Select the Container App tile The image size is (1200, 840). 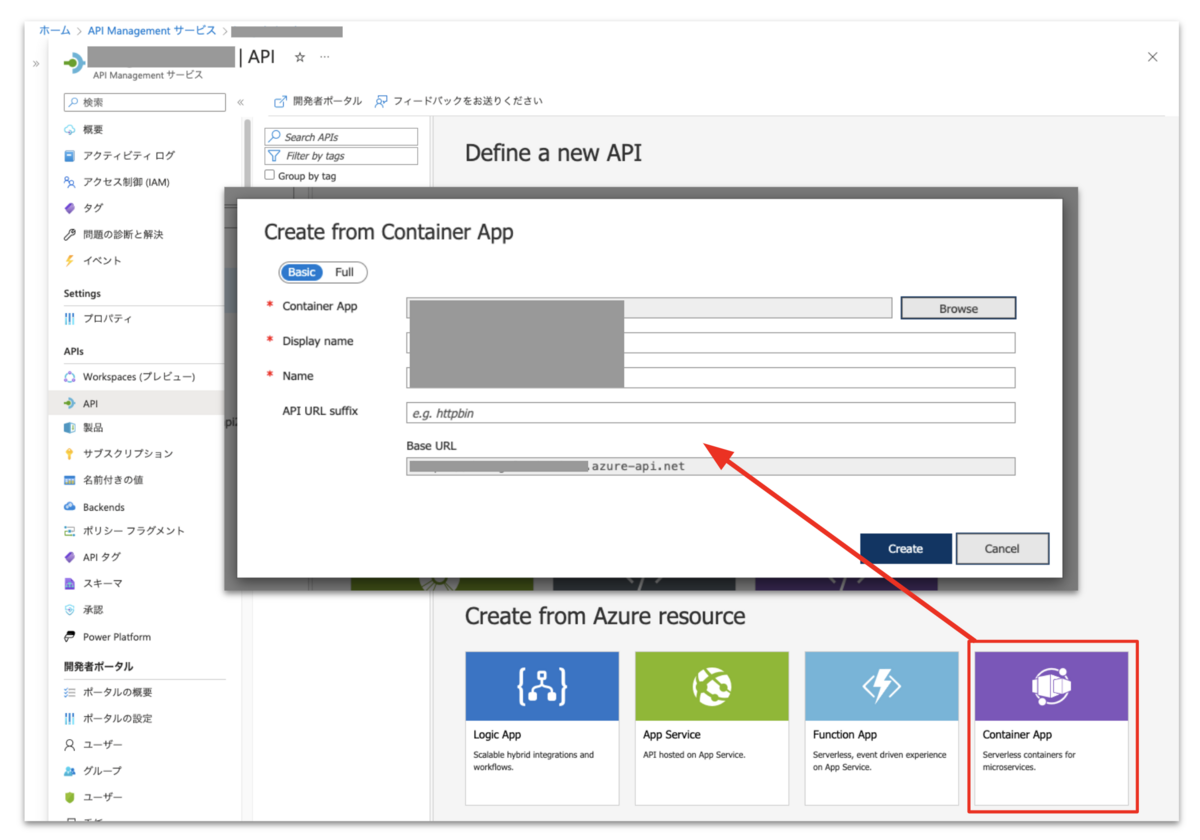[x=1052, y=729]
